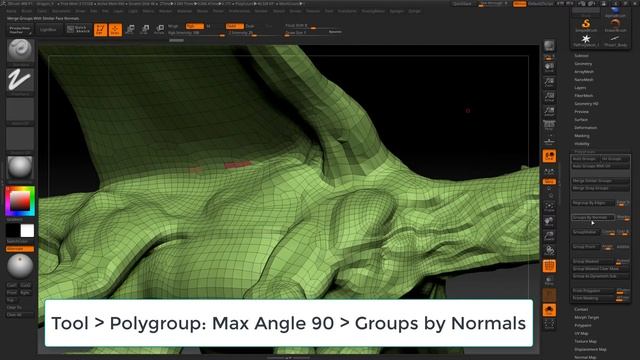Click the Frame mesh icon
Screen dimensions: 640x360
coord(549,206)
